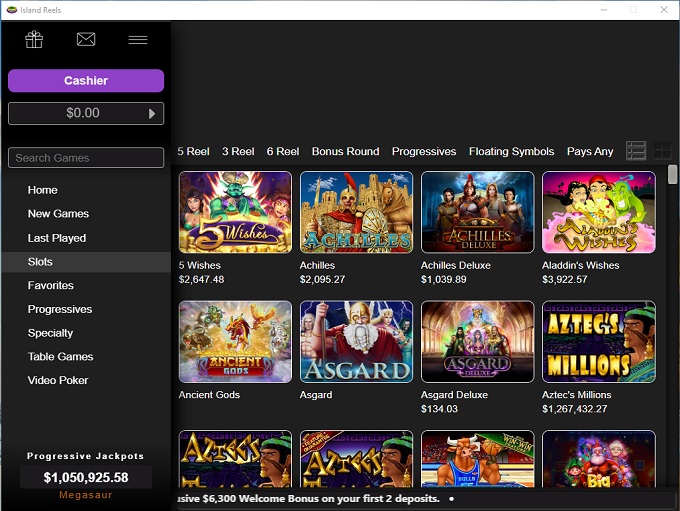Open Asgard game thumbnail
The height and width of the screenshot is (511, 680).
point(356,342)
